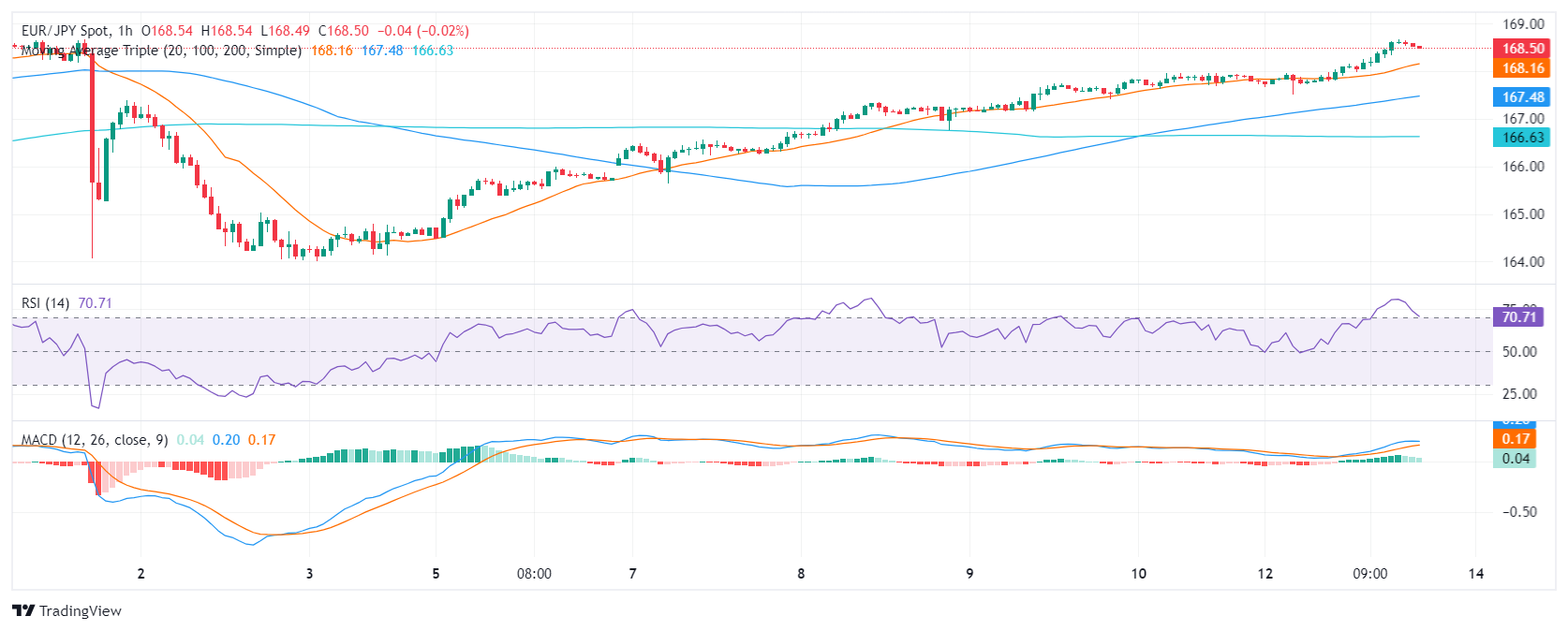
Task: Click the RSI (14) indicator label
Action: [45, 303]
